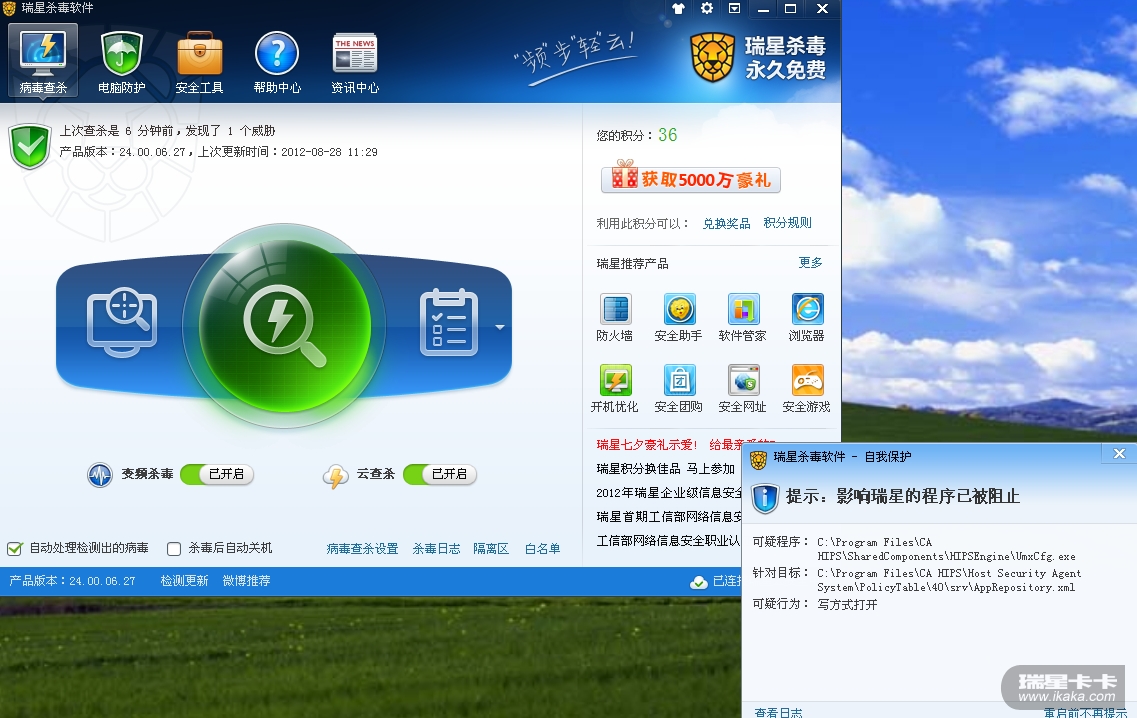Open the 兑换奖品 link

point(727,223)
